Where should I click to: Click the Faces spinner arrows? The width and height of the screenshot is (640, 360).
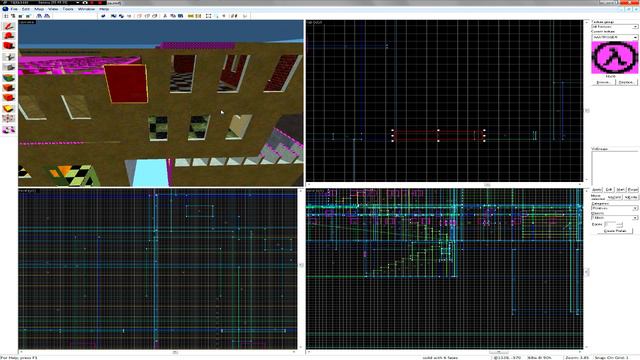[619, 224]
